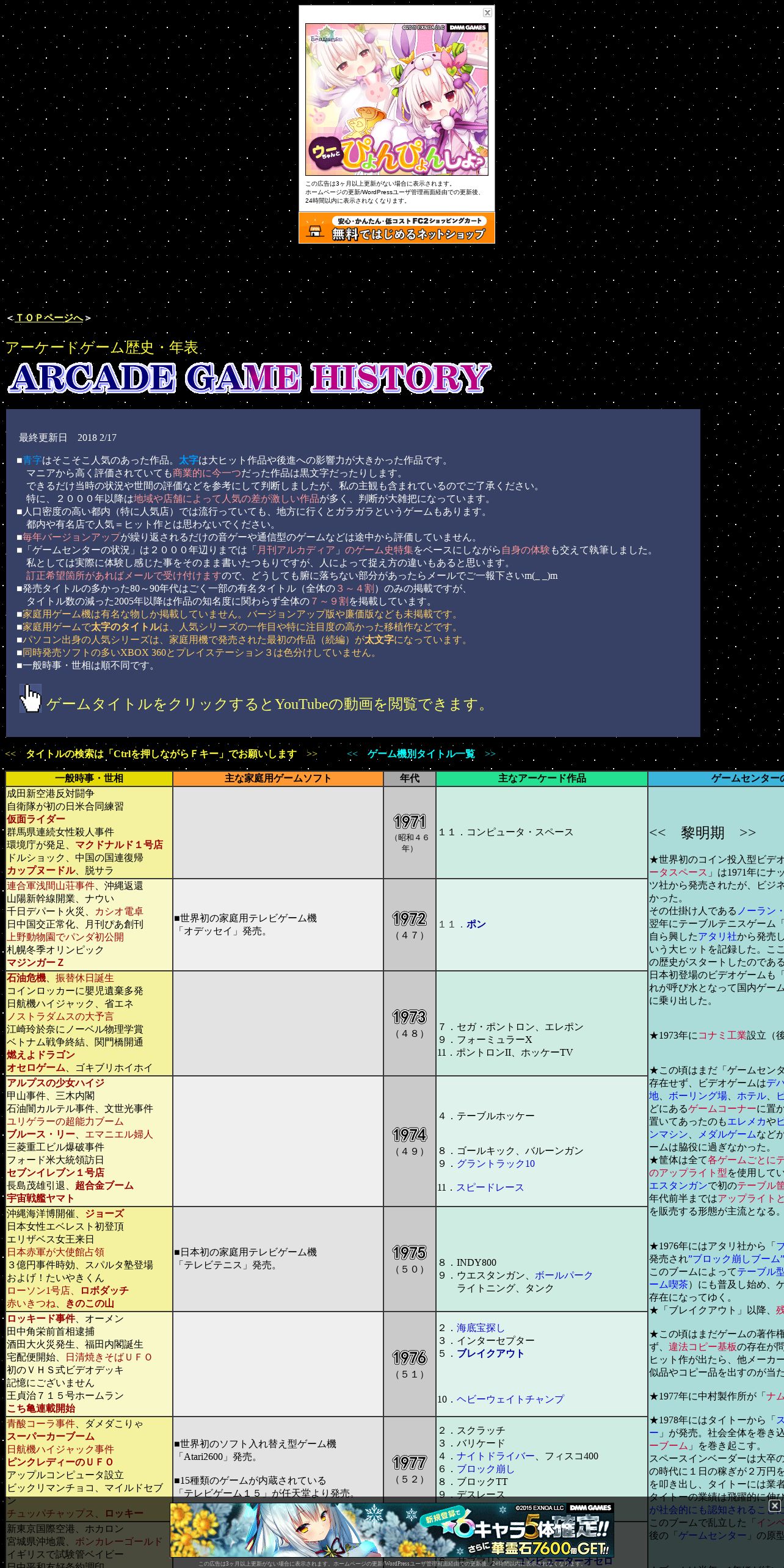Click 「Atari2600」発売 text
This screenshot has width=784, height=1568.
218,1457
